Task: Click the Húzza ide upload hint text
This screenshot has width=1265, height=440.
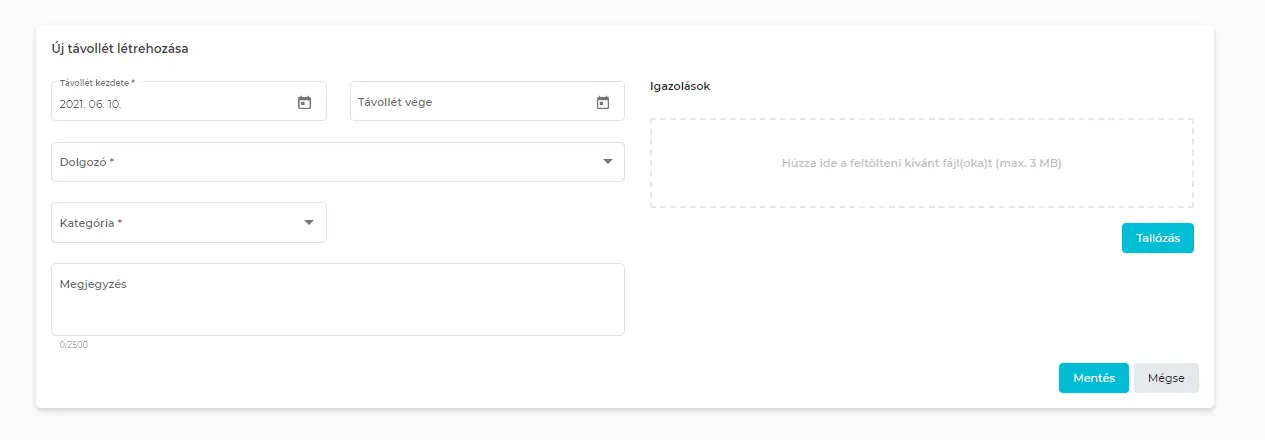Action: pos(921,163)
